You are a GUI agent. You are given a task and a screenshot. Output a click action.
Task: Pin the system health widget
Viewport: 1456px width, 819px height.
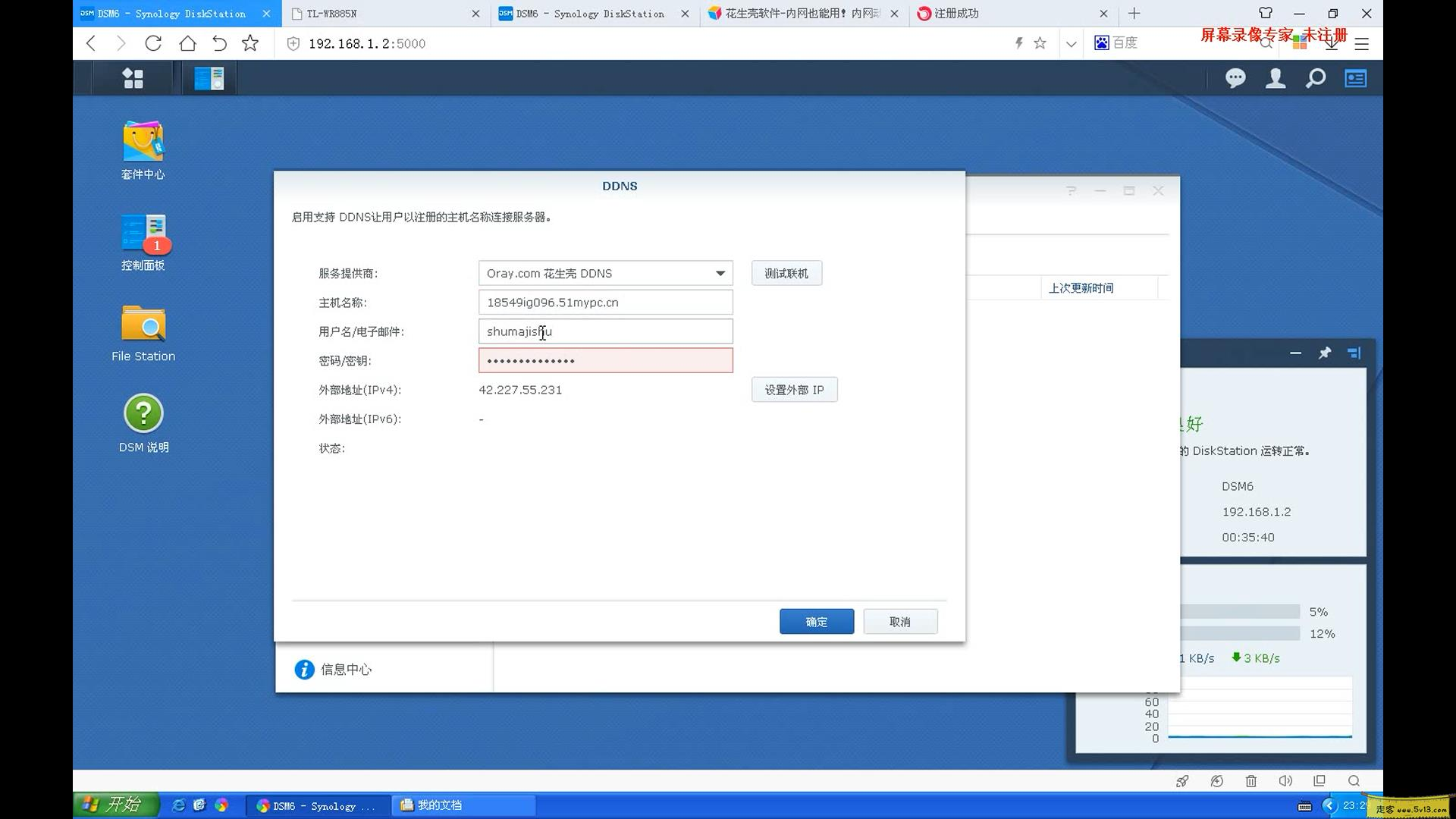click(1325, 353)
